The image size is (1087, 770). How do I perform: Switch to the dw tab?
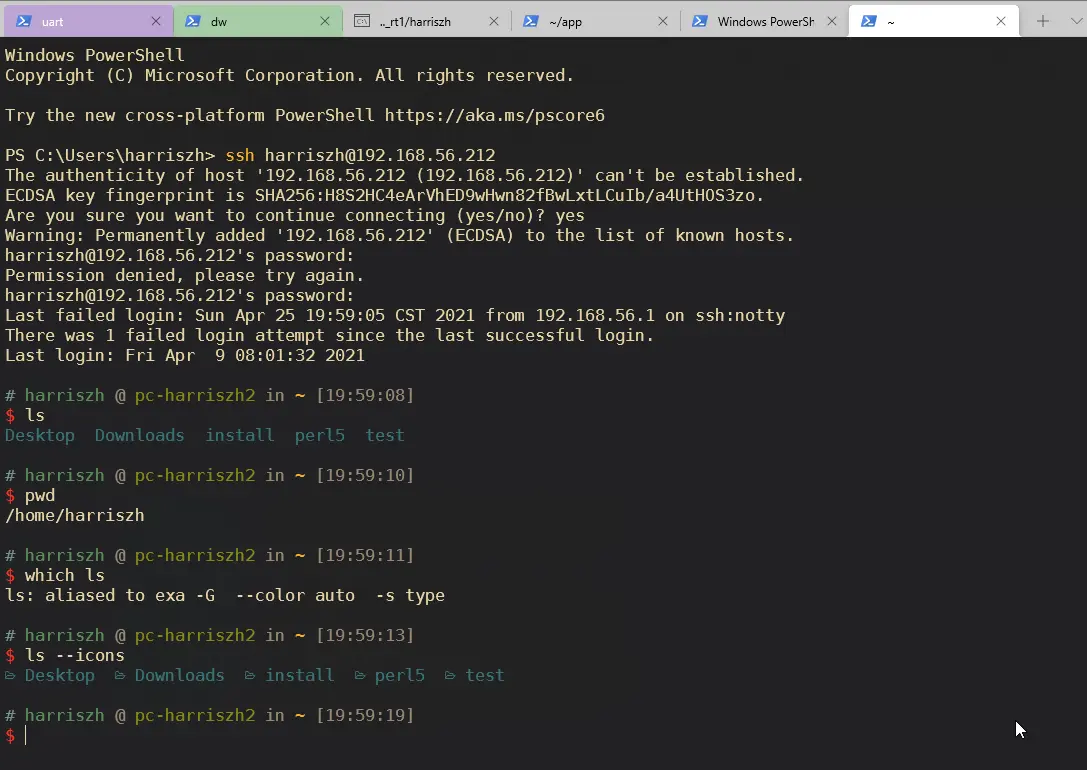pos(258,21)
